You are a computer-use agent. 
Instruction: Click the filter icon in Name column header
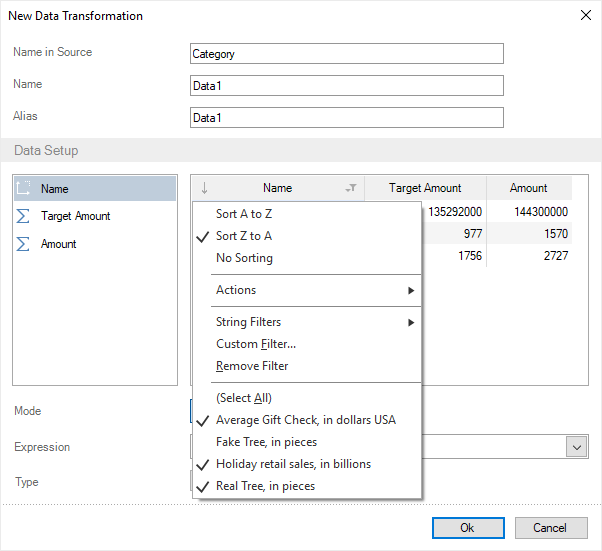click(x=351, y=188)
